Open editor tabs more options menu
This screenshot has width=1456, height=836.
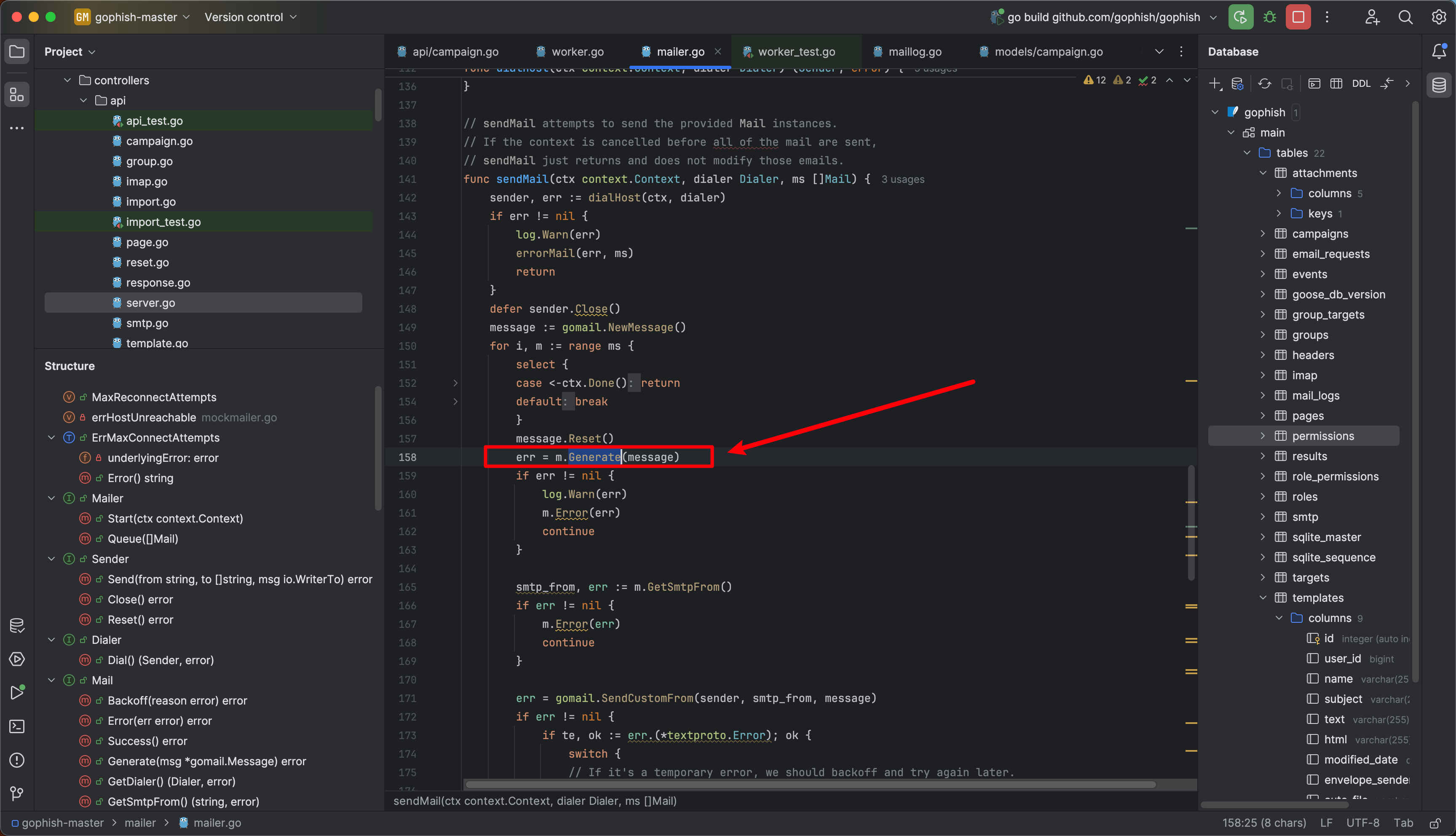coord(1181,52)
